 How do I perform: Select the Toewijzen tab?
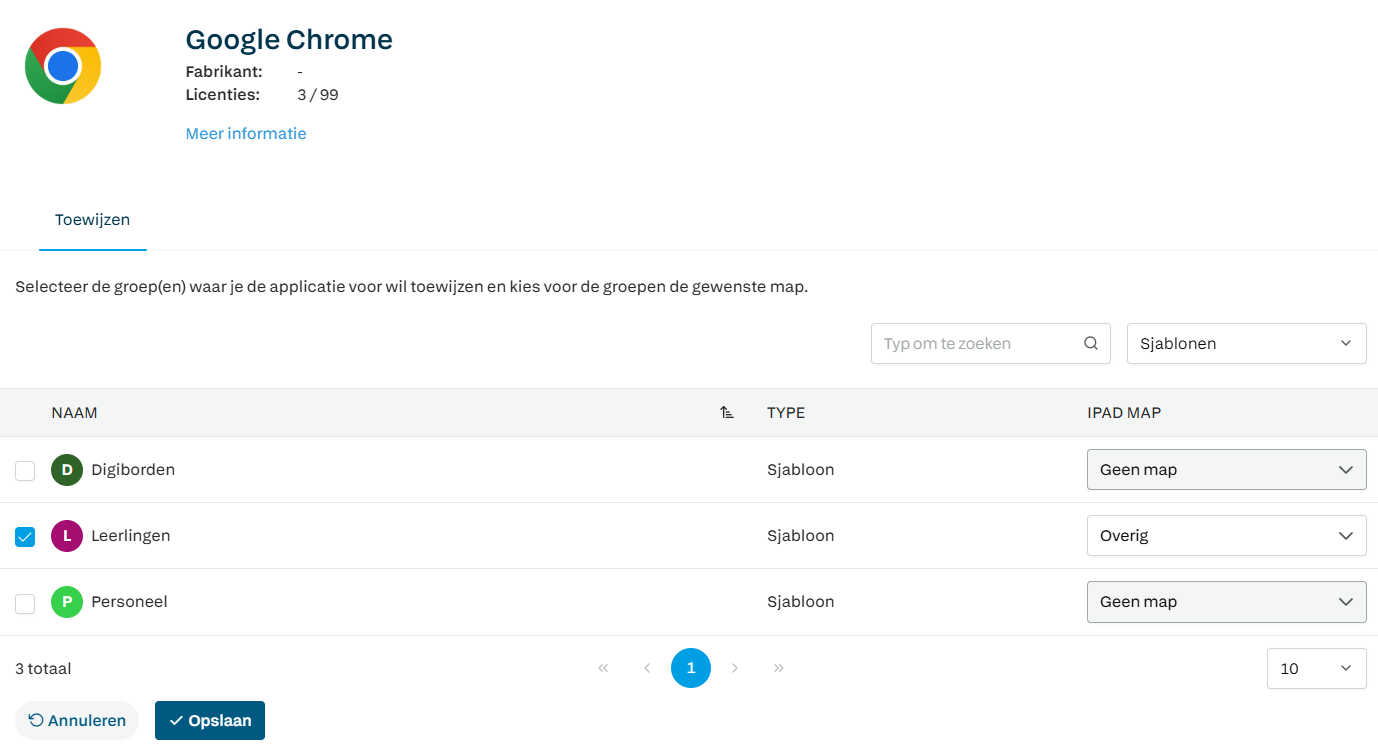[92, 220]
